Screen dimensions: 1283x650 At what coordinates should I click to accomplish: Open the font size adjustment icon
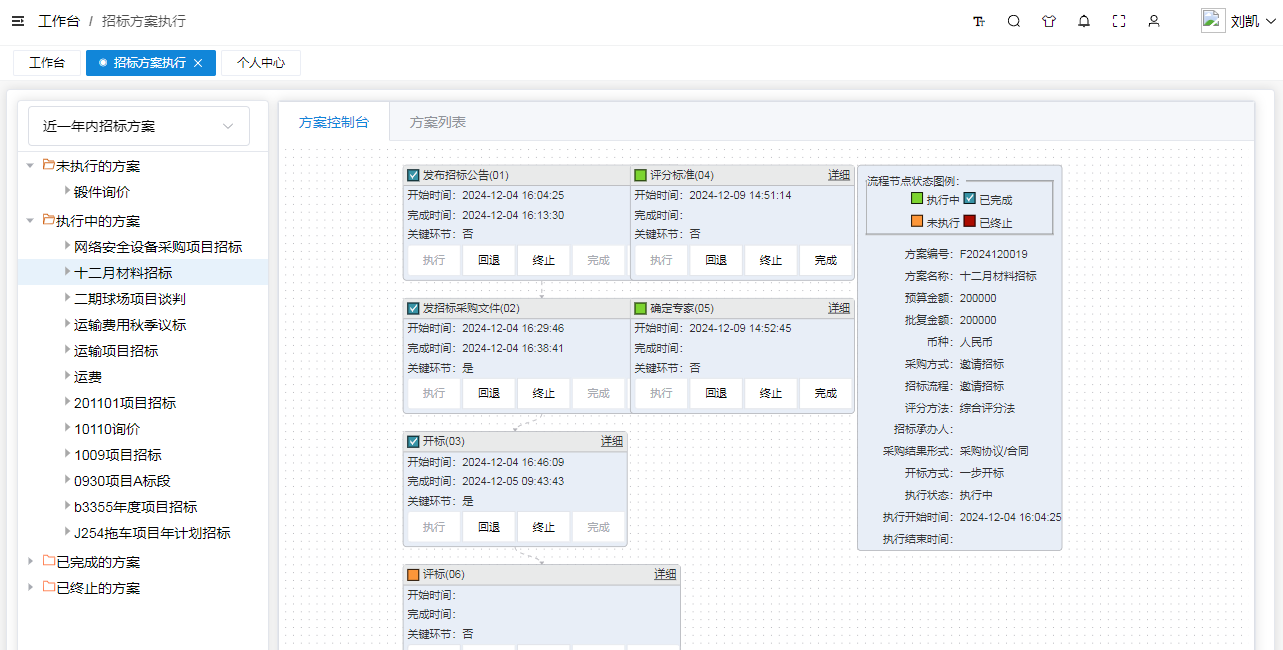(x=978, y=21)
